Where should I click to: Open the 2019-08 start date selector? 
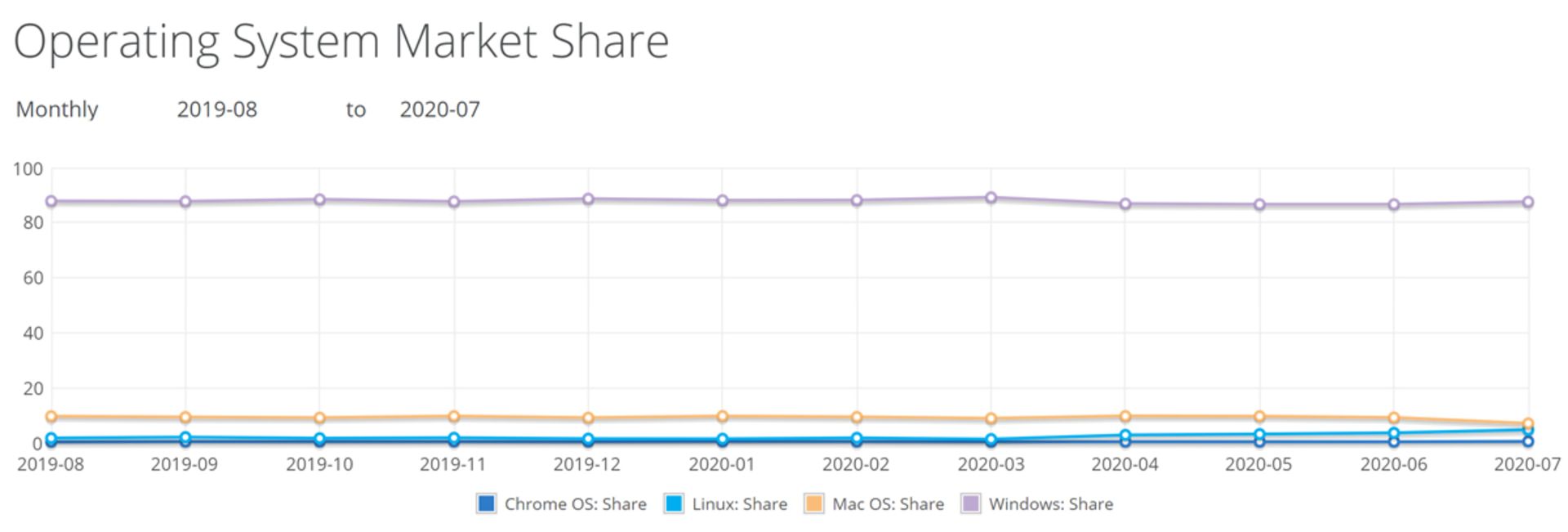click(217, 110)
